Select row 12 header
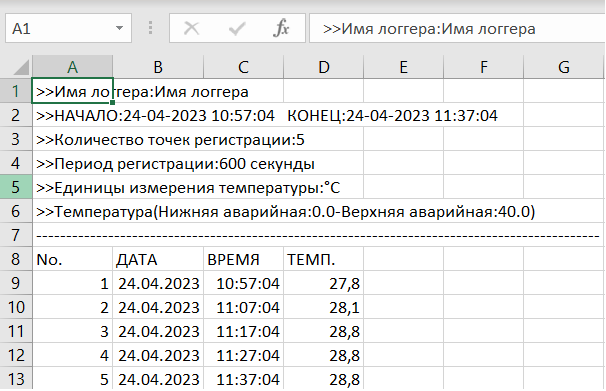Viewport: 606px width, 391px height. [x=16, y=355]
